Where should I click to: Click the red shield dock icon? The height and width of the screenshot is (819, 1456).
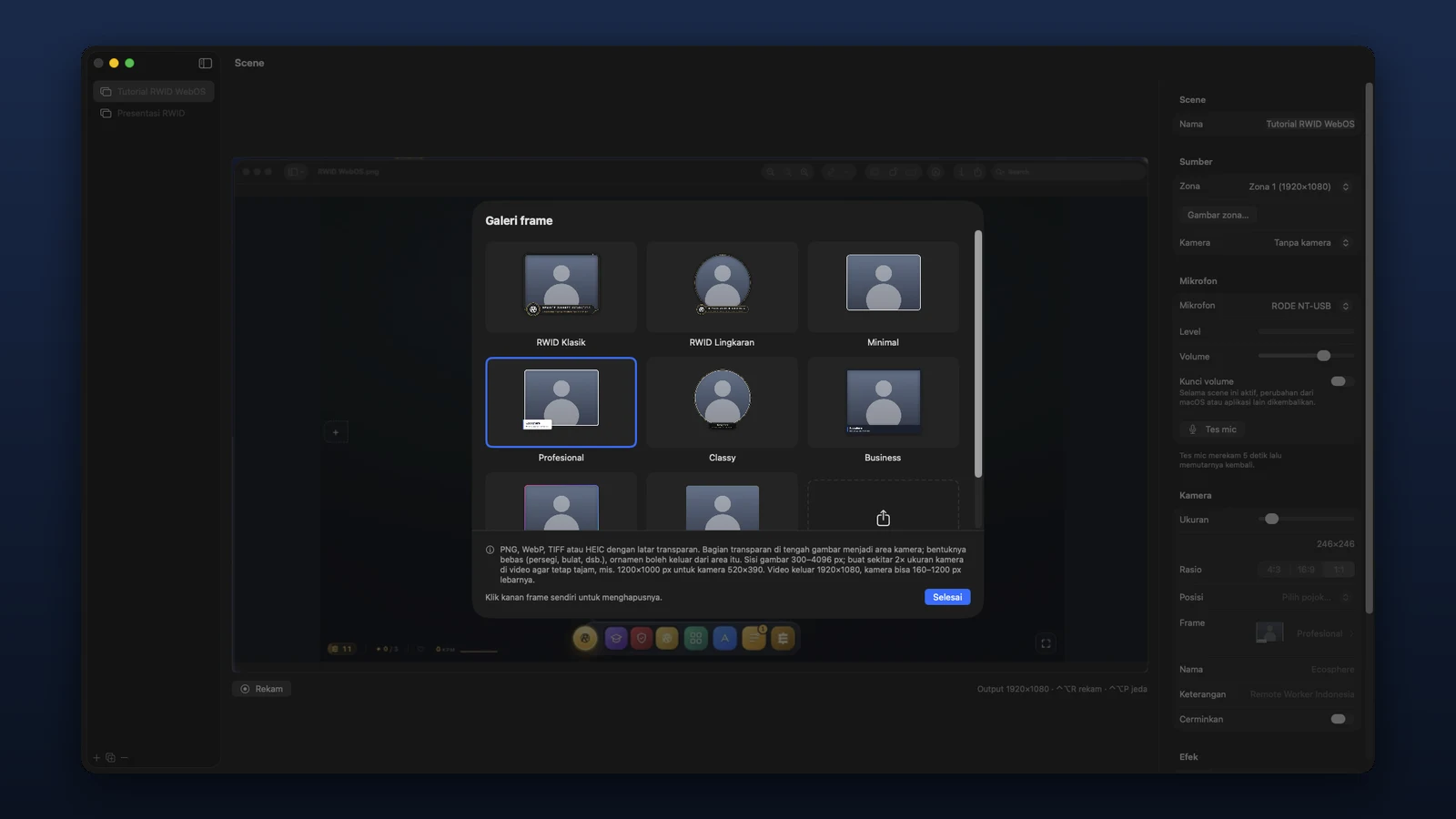click(x=642, y=638)
